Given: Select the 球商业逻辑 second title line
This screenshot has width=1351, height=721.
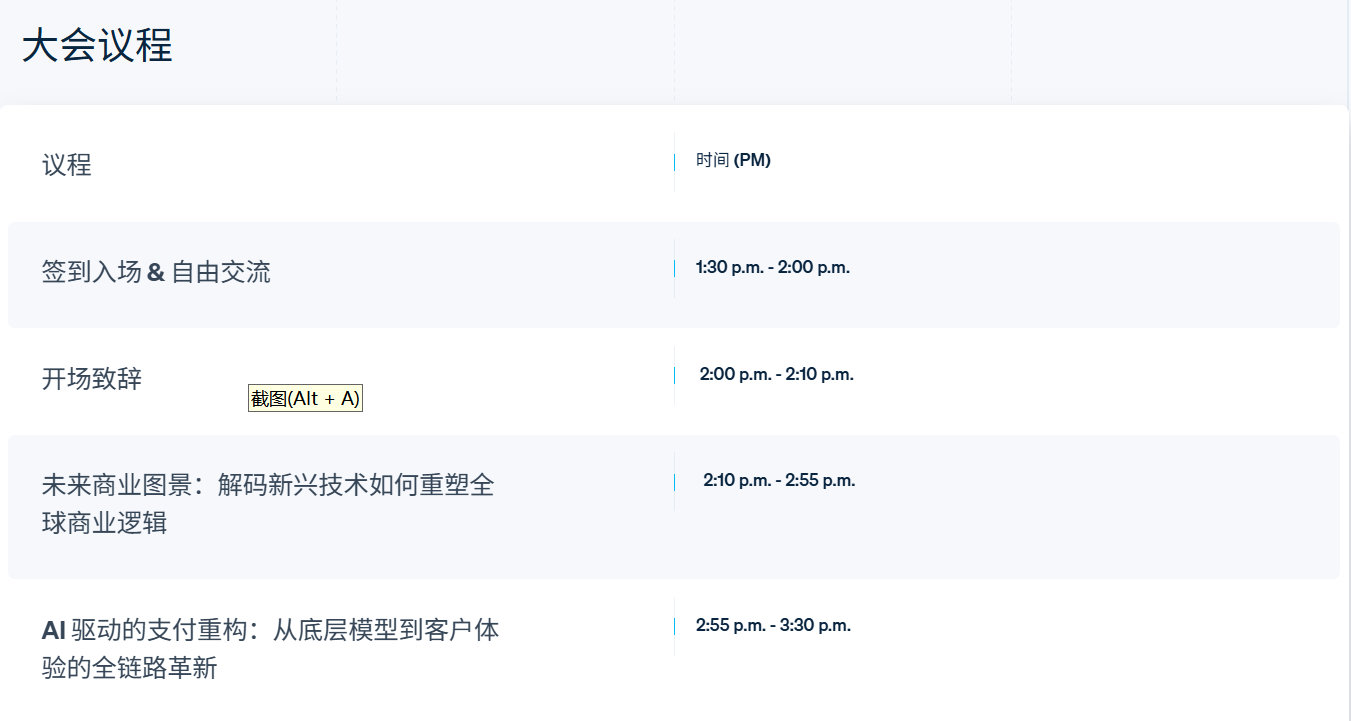Looking at the screenshot, I should [x=105, y=523].
